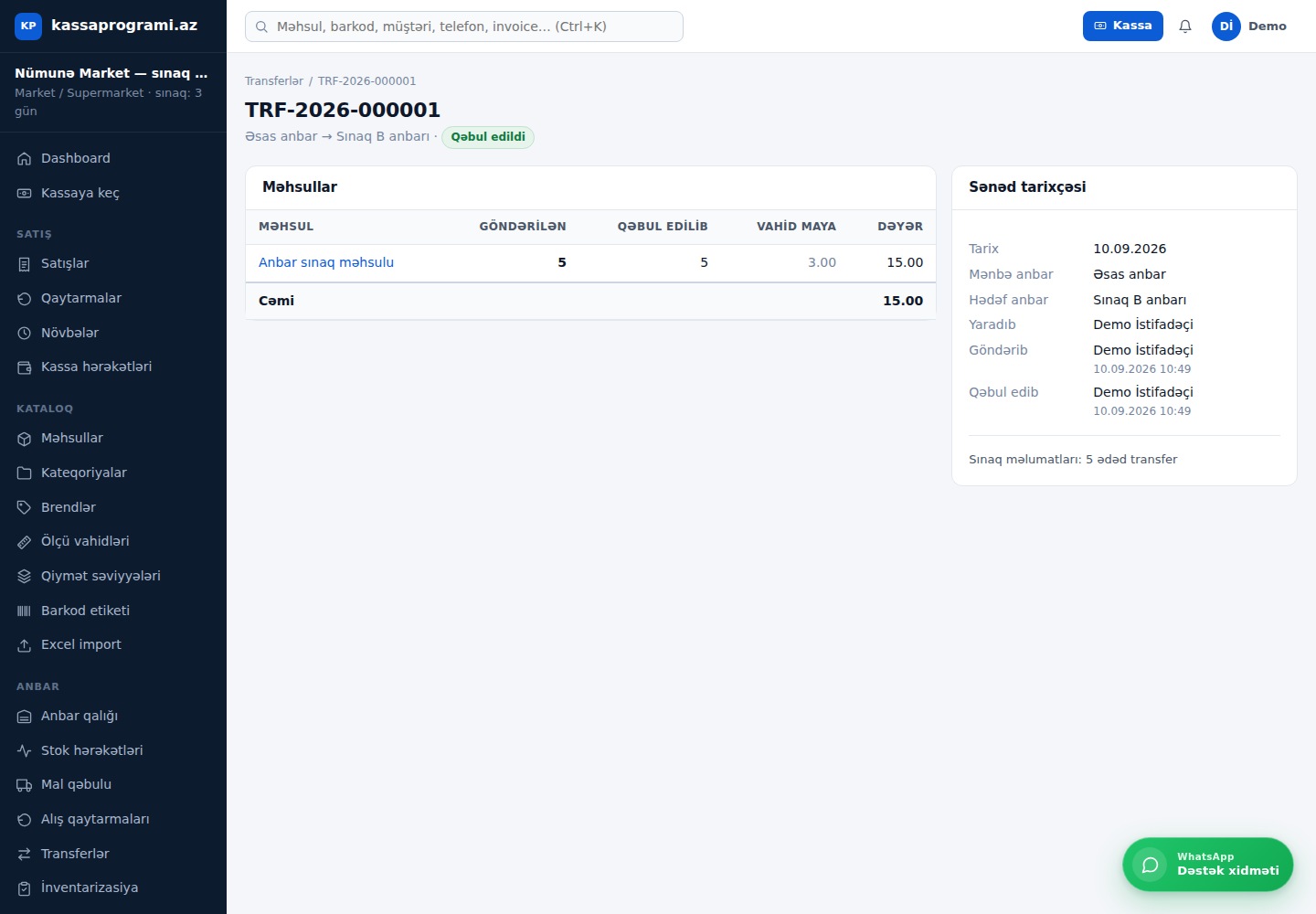Click the KP kassaprogrami.az logo
Image resolution: width=1316 pixels, height=914 pixels.
(106, 26)
